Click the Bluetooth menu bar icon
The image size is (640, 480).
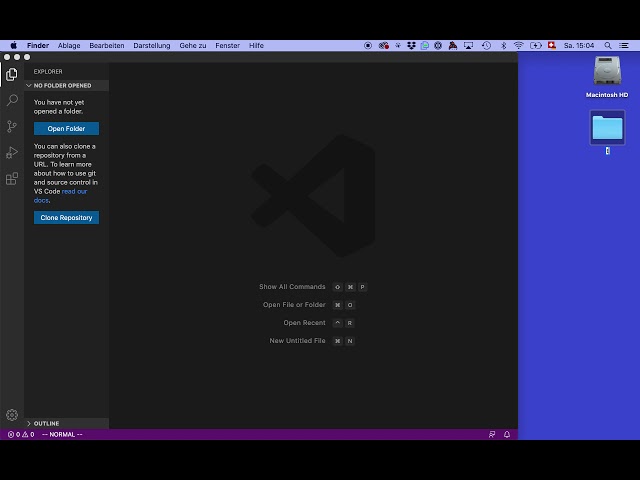click(503, 45)
